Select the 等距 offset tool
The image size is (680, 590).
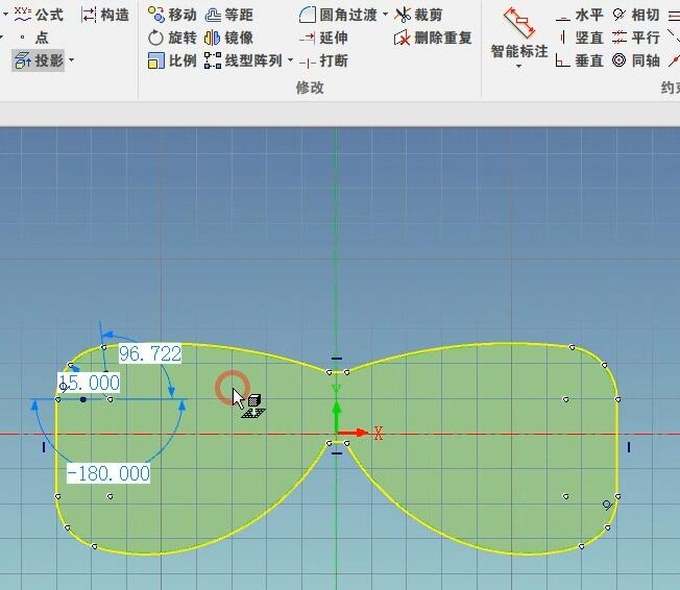pos(229,15)
